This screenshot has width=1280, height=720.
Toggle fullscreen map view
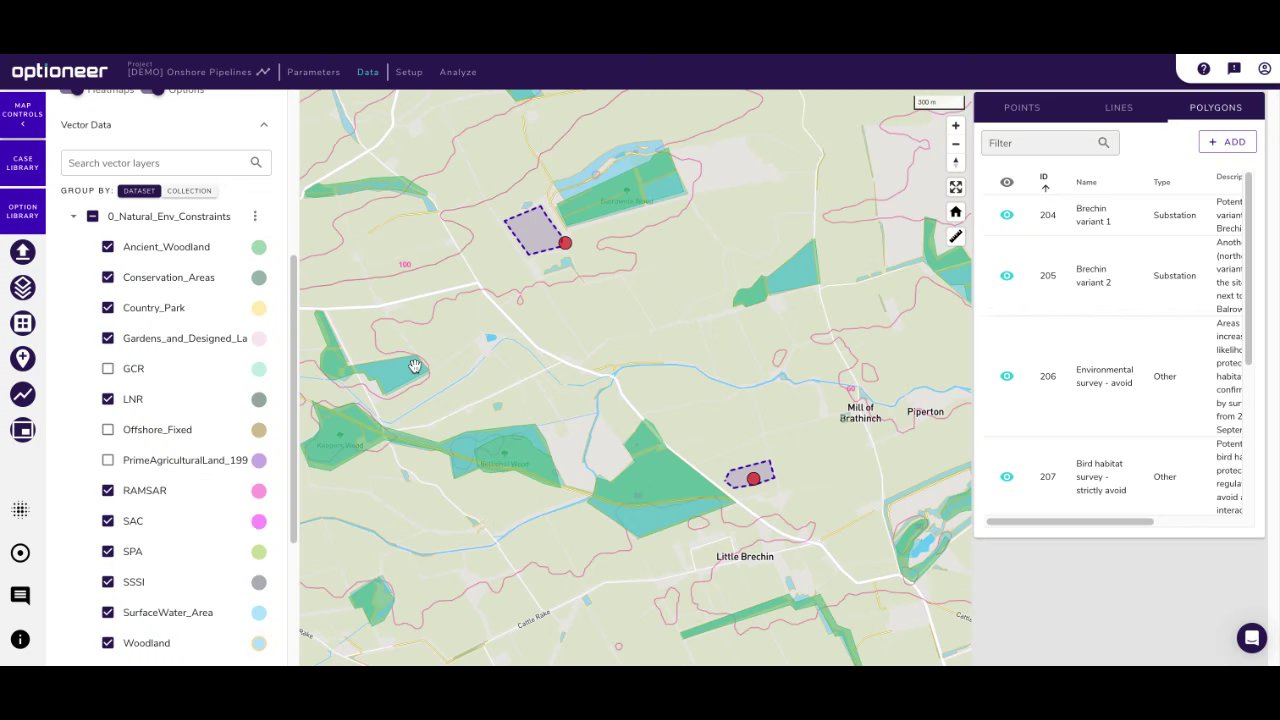pos(956,187)
